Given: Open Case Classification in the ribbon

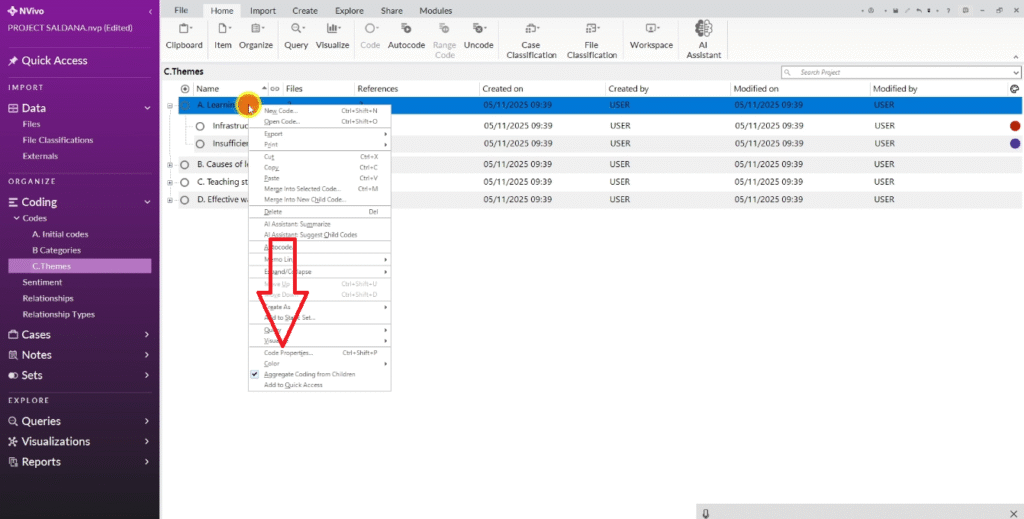Looking at the screenshot, I should (531, 40).
